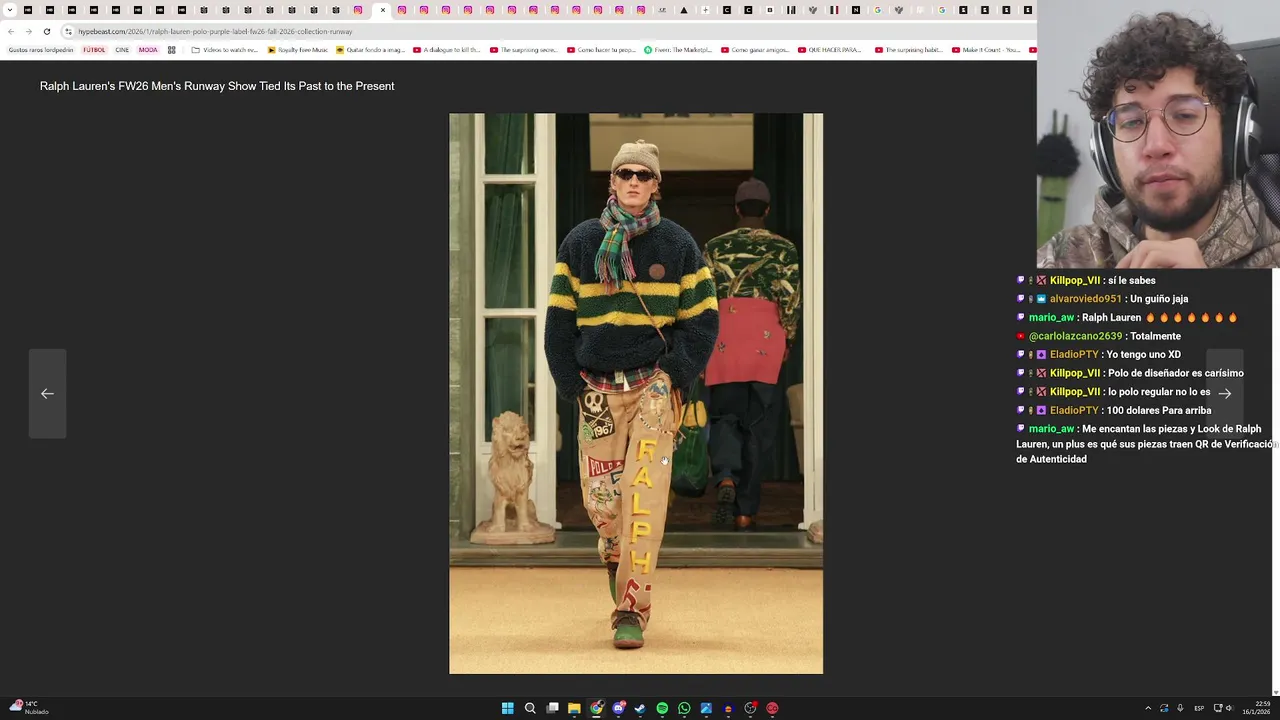1280x720 pixels.
Task: Click the runway model photo
Action: coord(636,393)
